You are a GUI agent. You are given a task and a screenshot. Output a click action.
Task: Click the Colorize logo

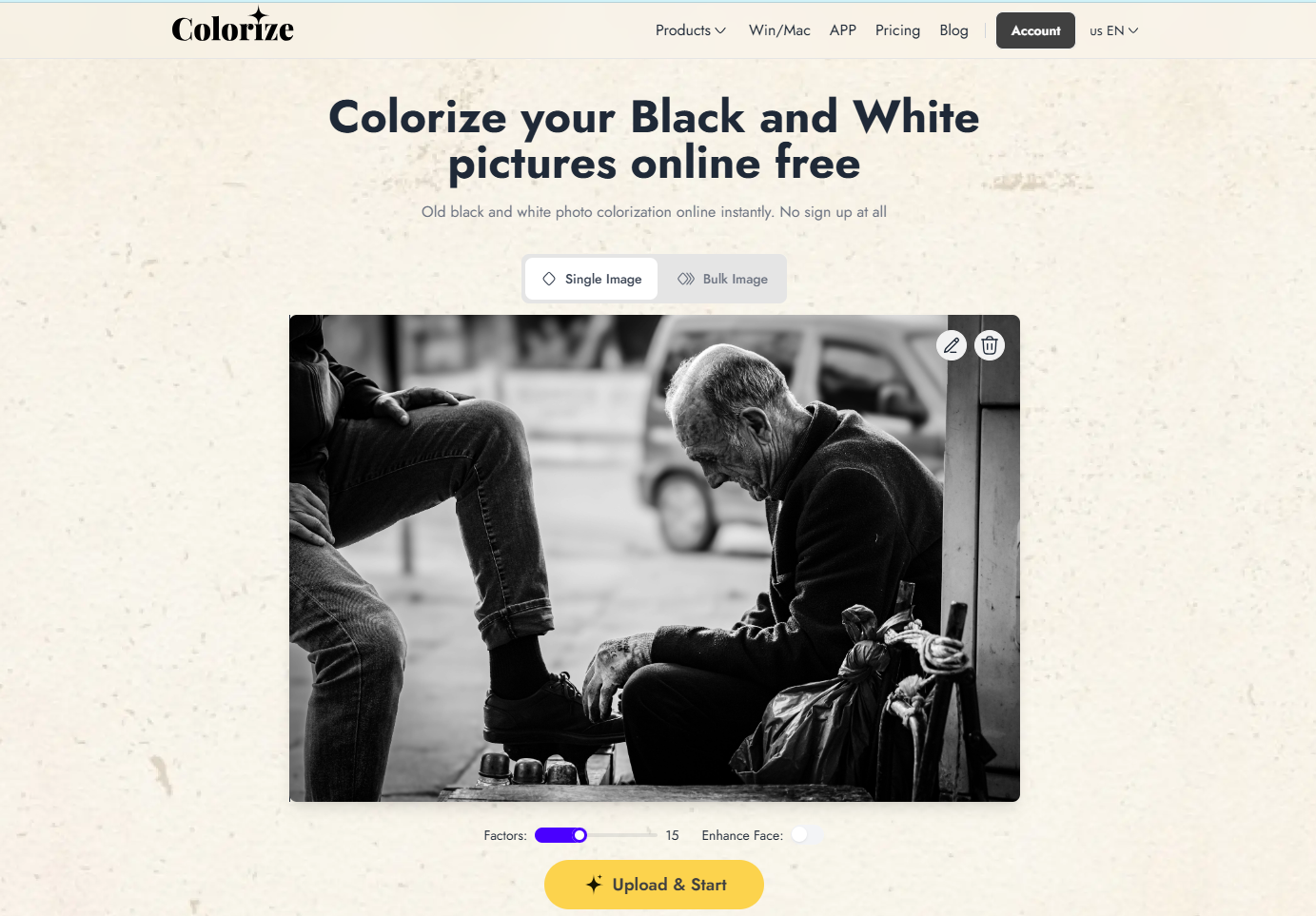pyautogui.click(x=233, y=27)
